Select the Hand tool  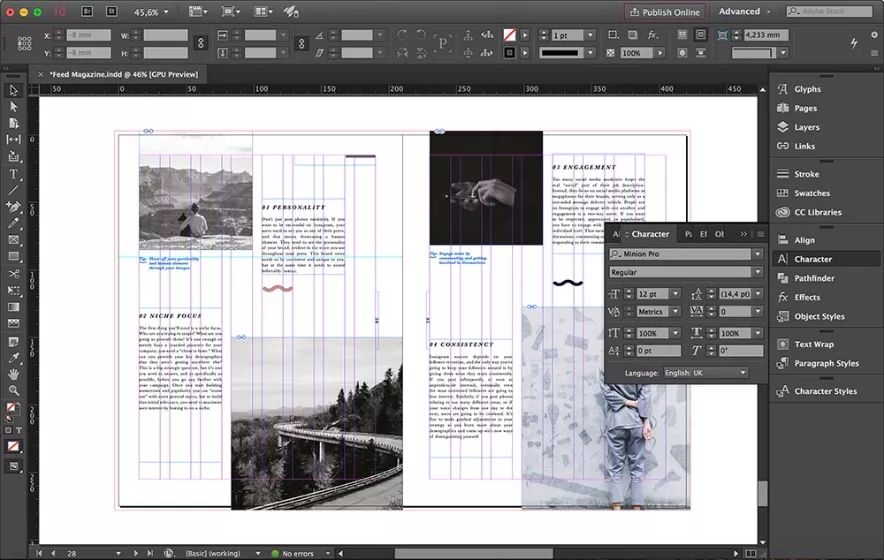[13, 373]
